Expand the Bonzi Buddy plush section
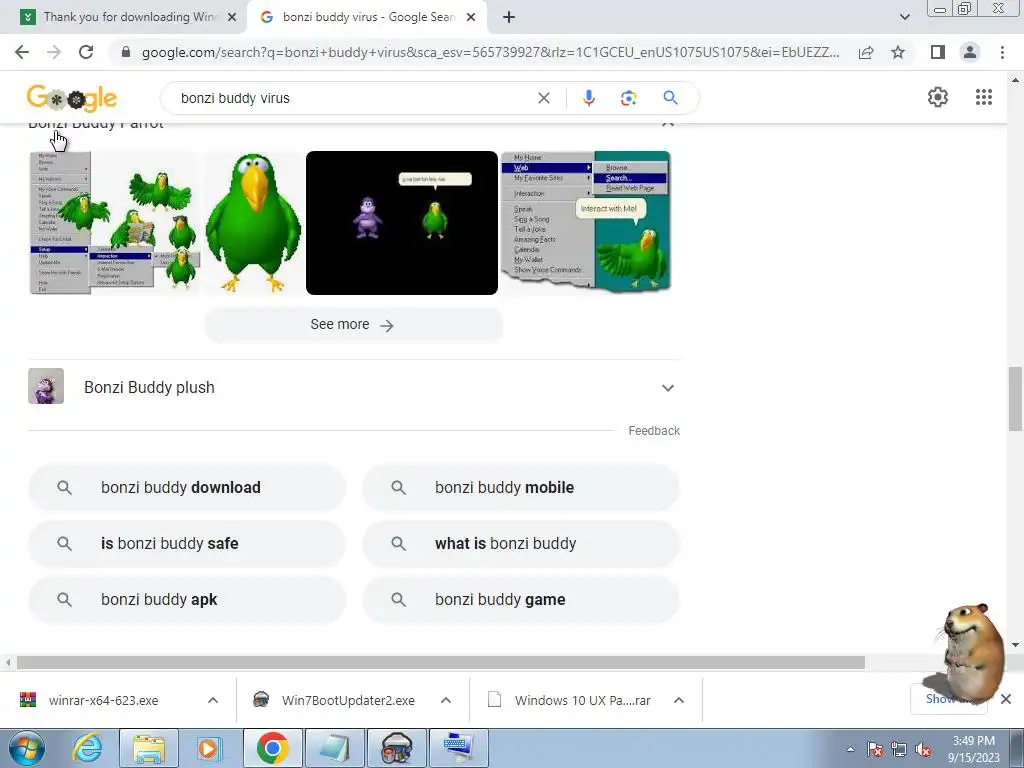This screenshot has height=768, width=1024. click(667, 388)
